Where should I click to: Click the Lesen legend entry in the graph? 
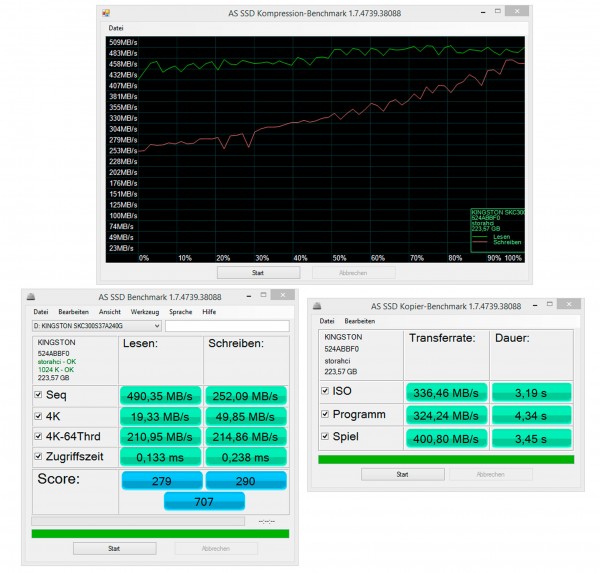point(501,237)
